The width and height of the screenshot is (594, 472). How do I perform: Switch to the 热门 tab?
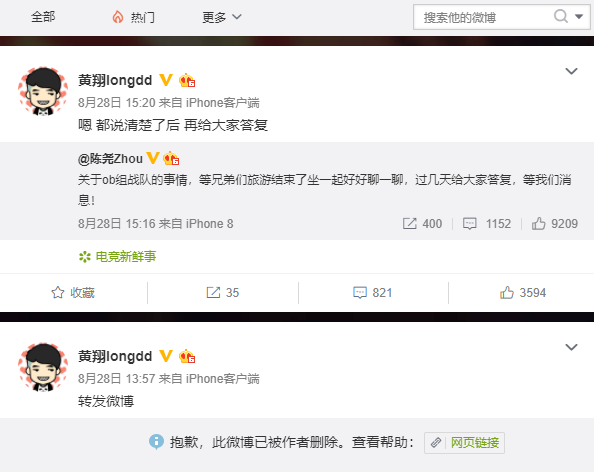pyautogui.click(x=133, y=17)
